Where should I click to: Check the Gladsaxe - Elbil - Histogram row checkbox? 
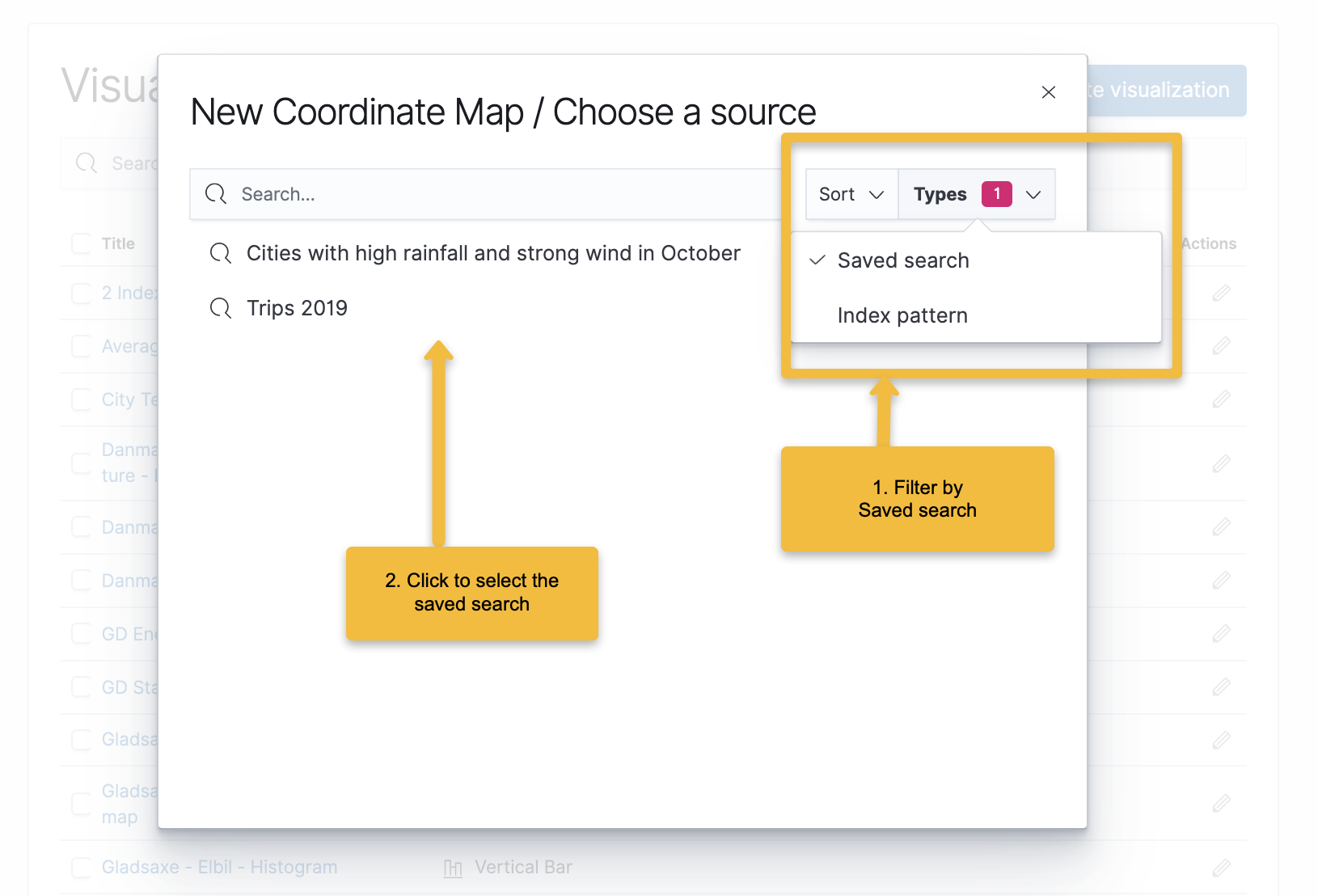[81, 868]
